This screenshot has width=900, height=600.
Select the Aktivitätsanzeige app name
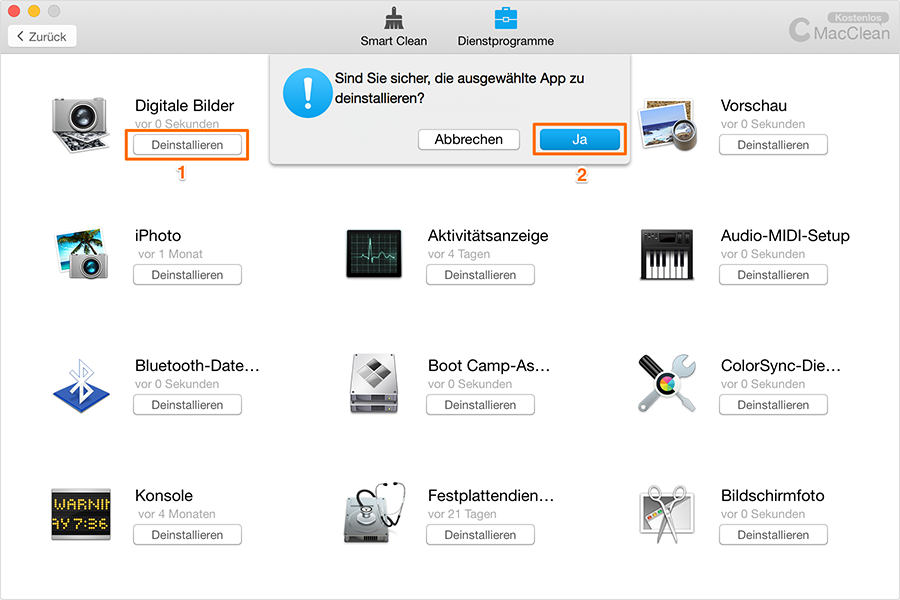click(488, 235)
